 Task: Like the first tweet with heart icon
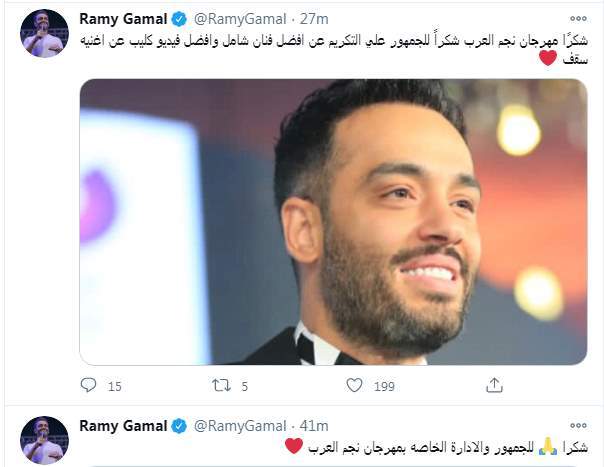click(354, 385)
